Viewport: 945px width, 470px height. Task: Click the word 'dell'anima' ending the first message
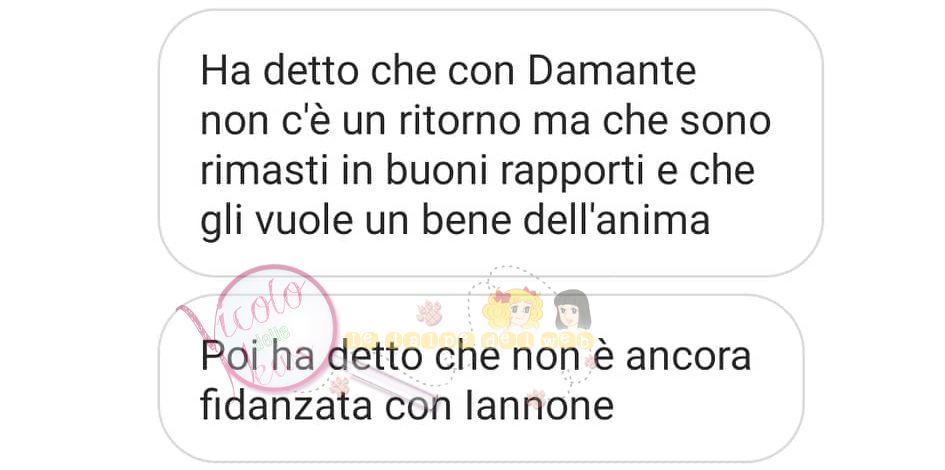(x=616, y=220)
